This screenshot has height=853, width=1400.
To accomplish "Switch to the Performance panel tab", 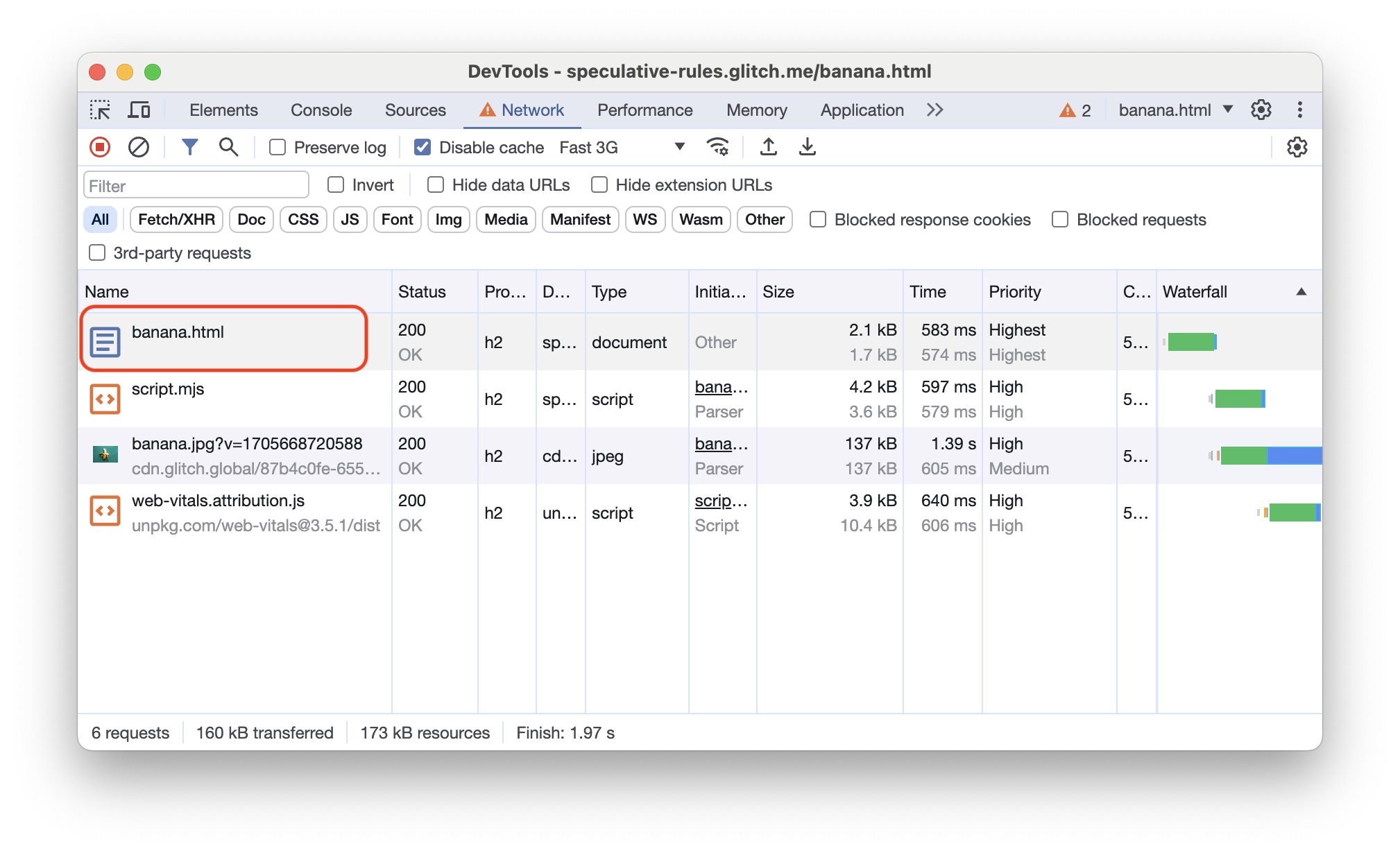I will pyautogui.click(x=643, y=110).
